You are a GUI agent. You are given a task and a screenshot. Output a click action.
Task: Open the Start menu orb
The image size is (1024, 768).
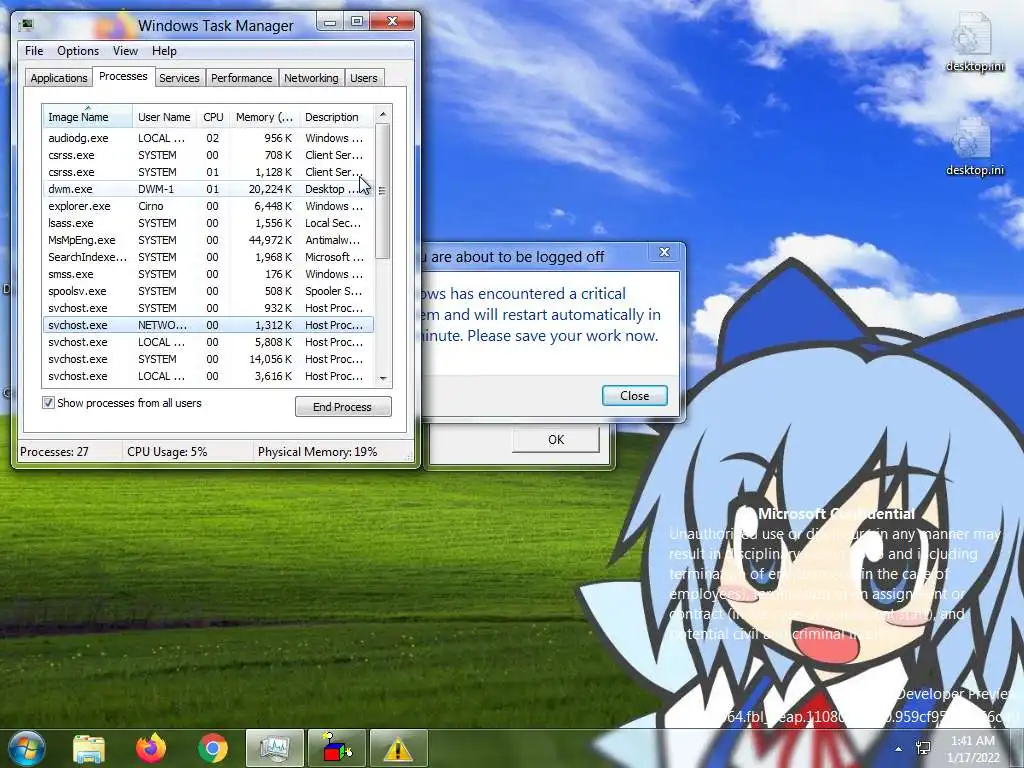(x=25, y=748)
